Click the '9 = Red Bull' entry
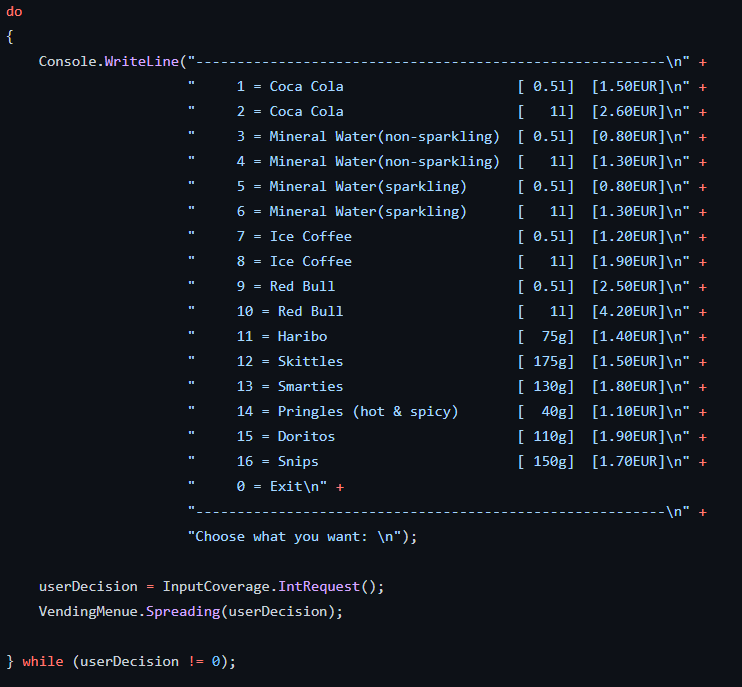The height and width of the screenshot is (687, 742). [x=286, y=286]
